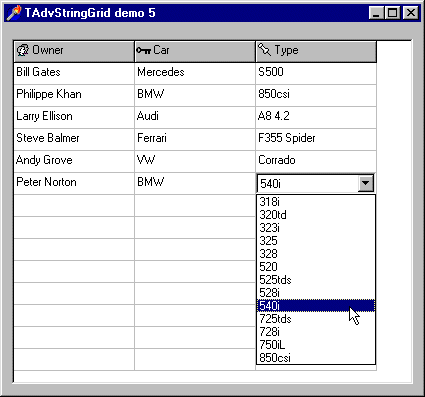Viewport: 425px width, 397px height.
Task: Click the Type column header
Action: [316, 51]
